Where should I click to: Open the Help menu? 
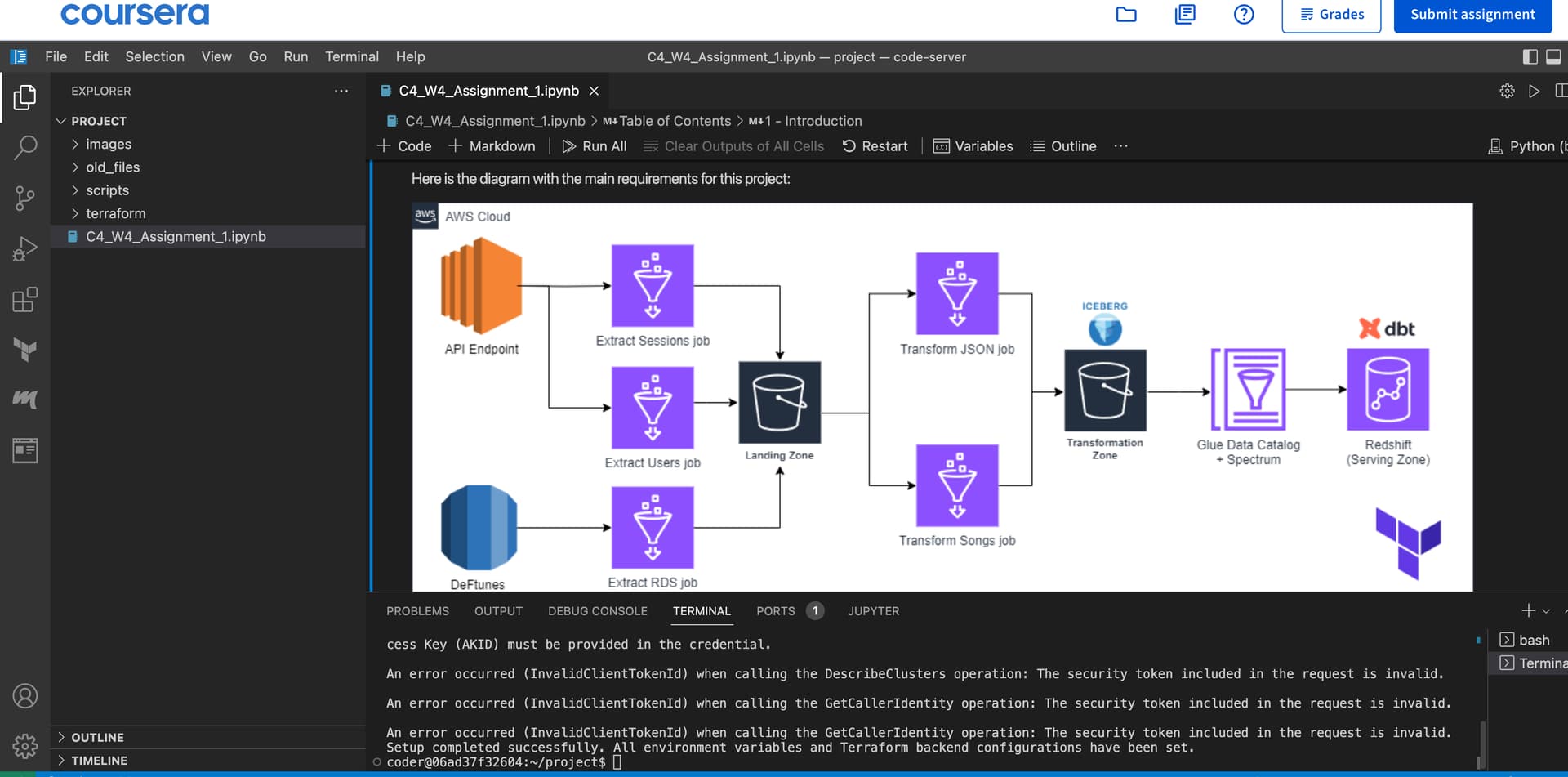coord(410,56)
